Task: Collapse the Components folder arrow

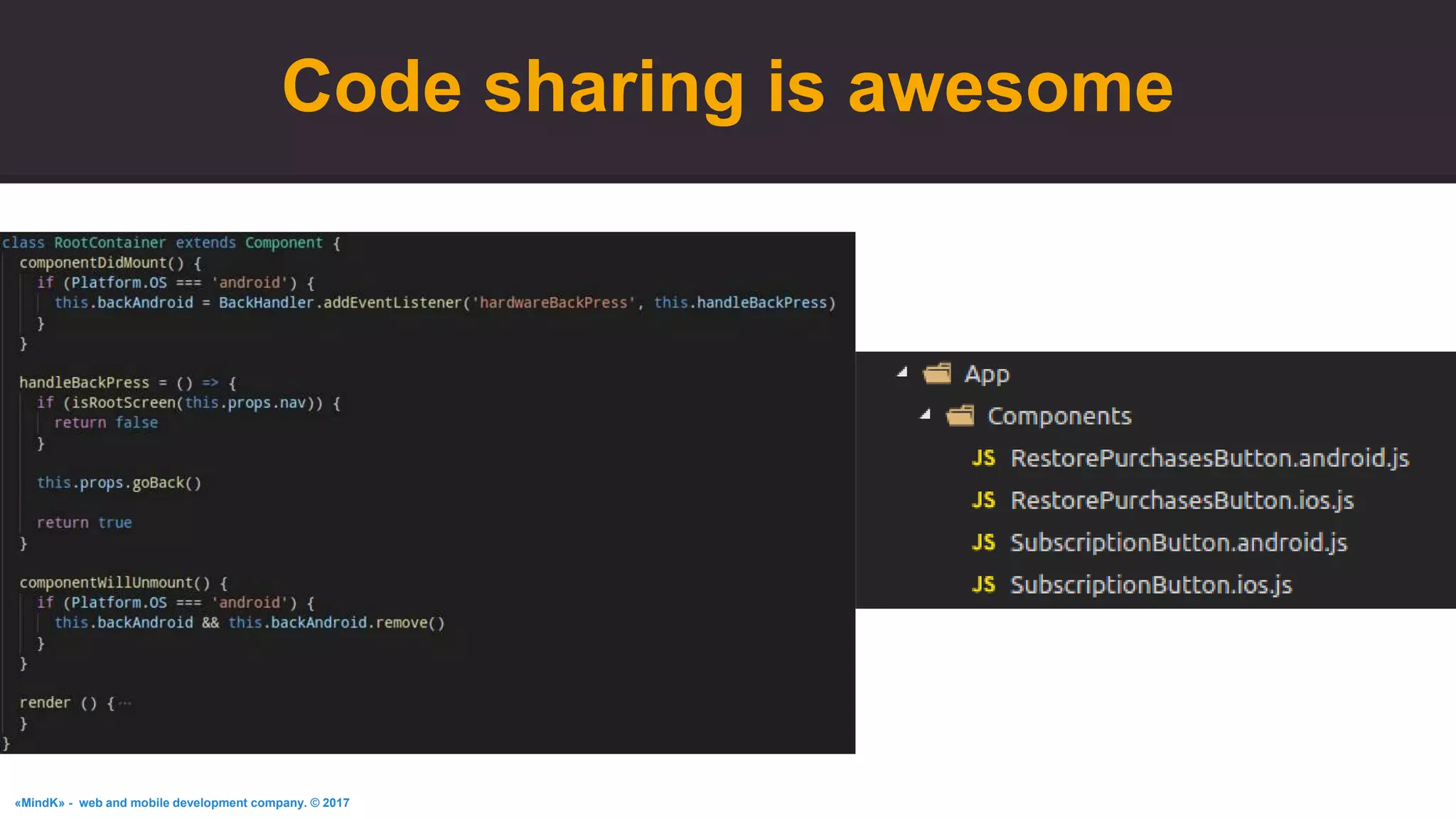Action: pyautogui.click(x=926, y=414)
